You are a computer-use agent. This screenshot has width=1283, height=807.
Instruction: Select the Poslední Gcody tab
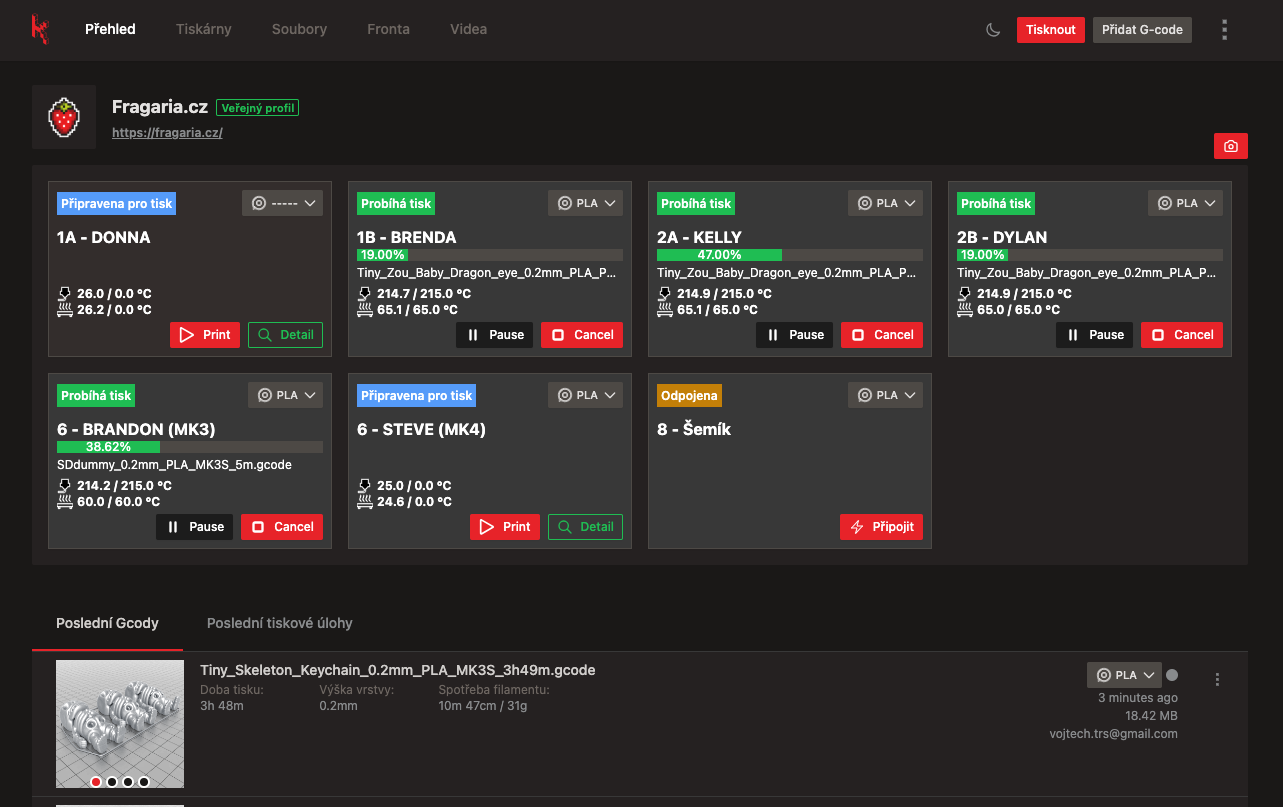[107, 623]
